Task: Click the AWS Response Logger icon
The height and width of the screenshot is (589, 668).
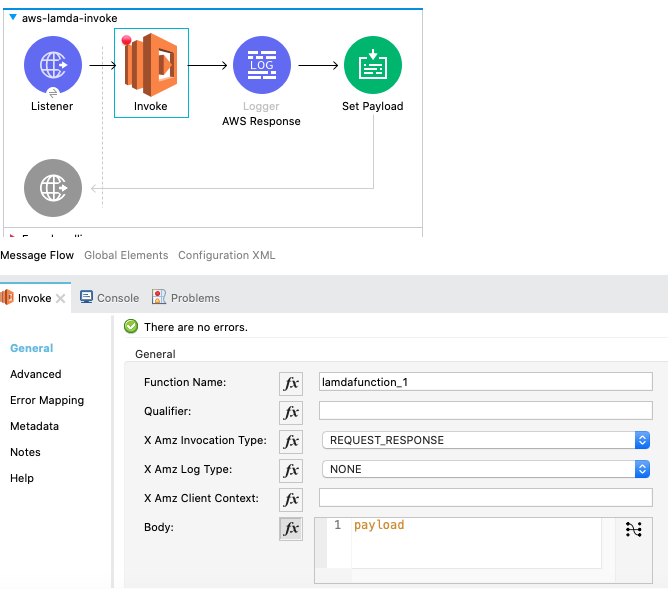Action: [x=261, y=65]
